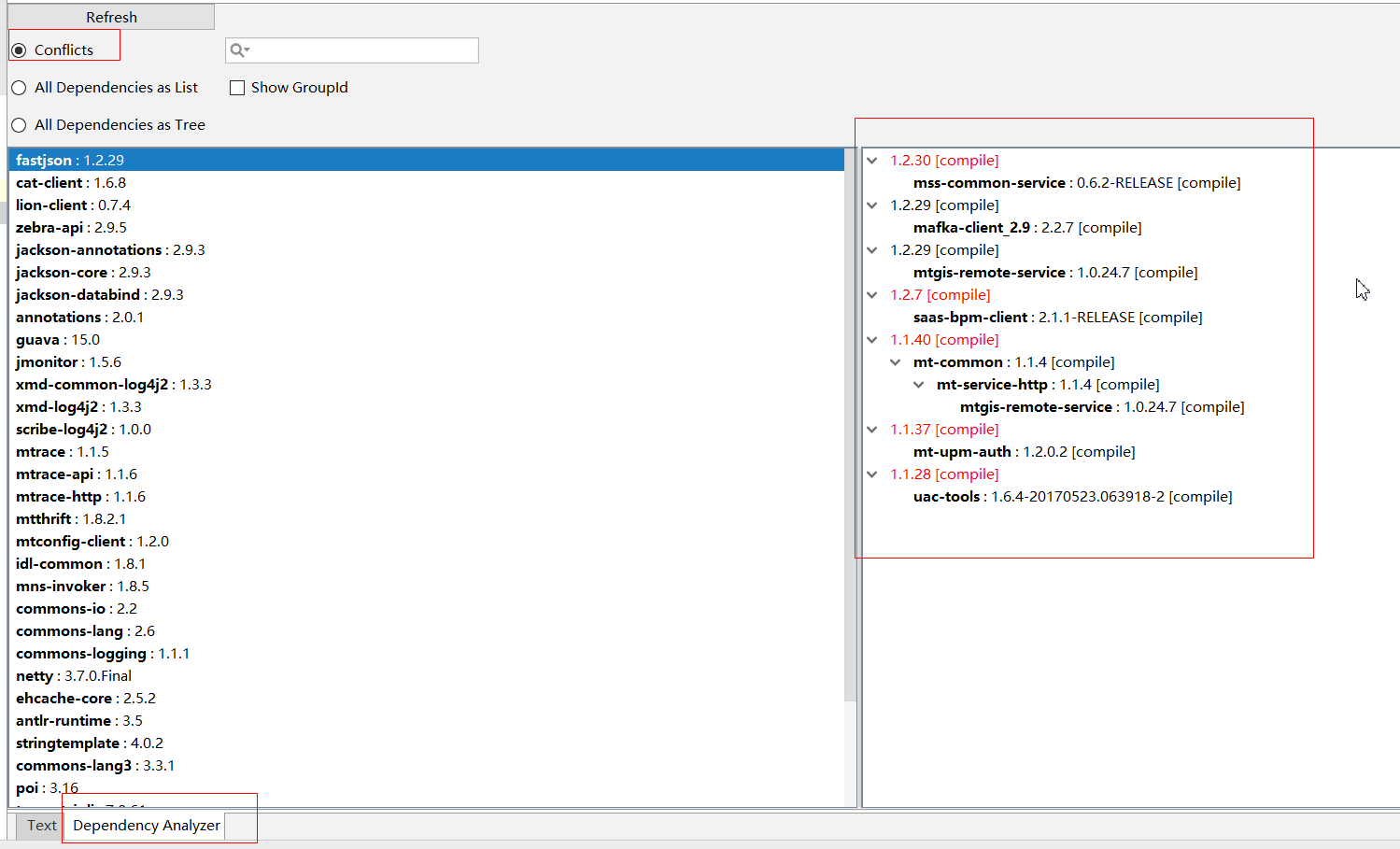The width and height of the screenshot is (1400, 849).
Task: Click mafka-client_2.9 : 2.2.7 tree row
Action: (x=1027, y=228)
